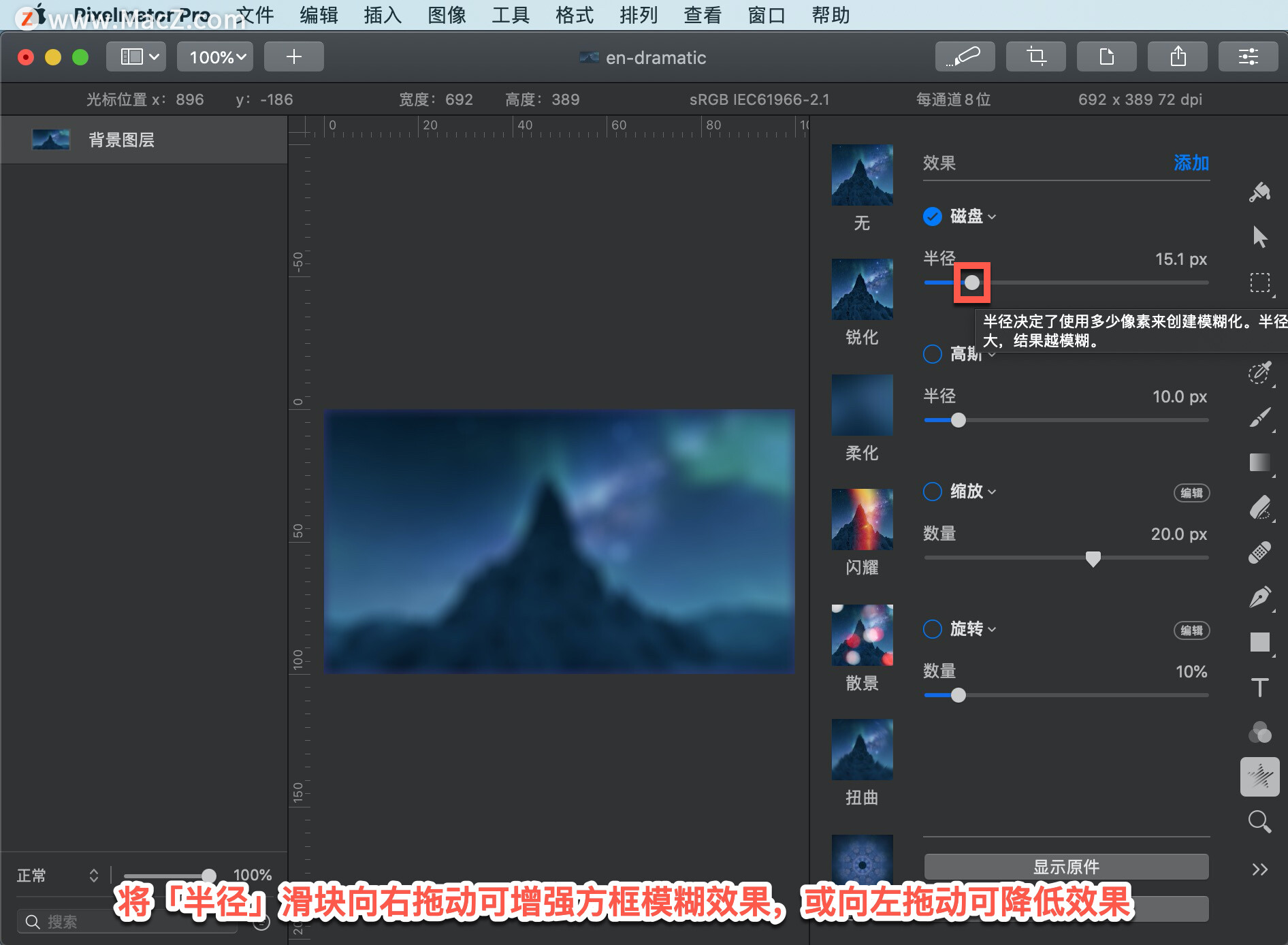Select the Zoom magnifier tool

1259,822
